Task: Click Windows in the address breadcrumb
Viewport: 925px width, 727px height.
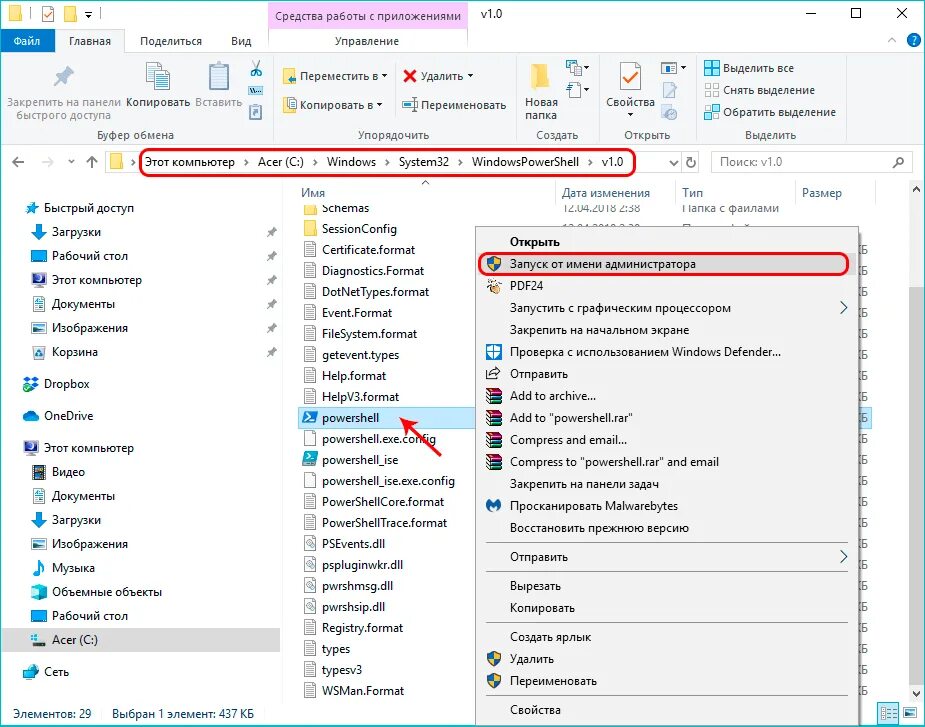Action: [x=351, y=162]
